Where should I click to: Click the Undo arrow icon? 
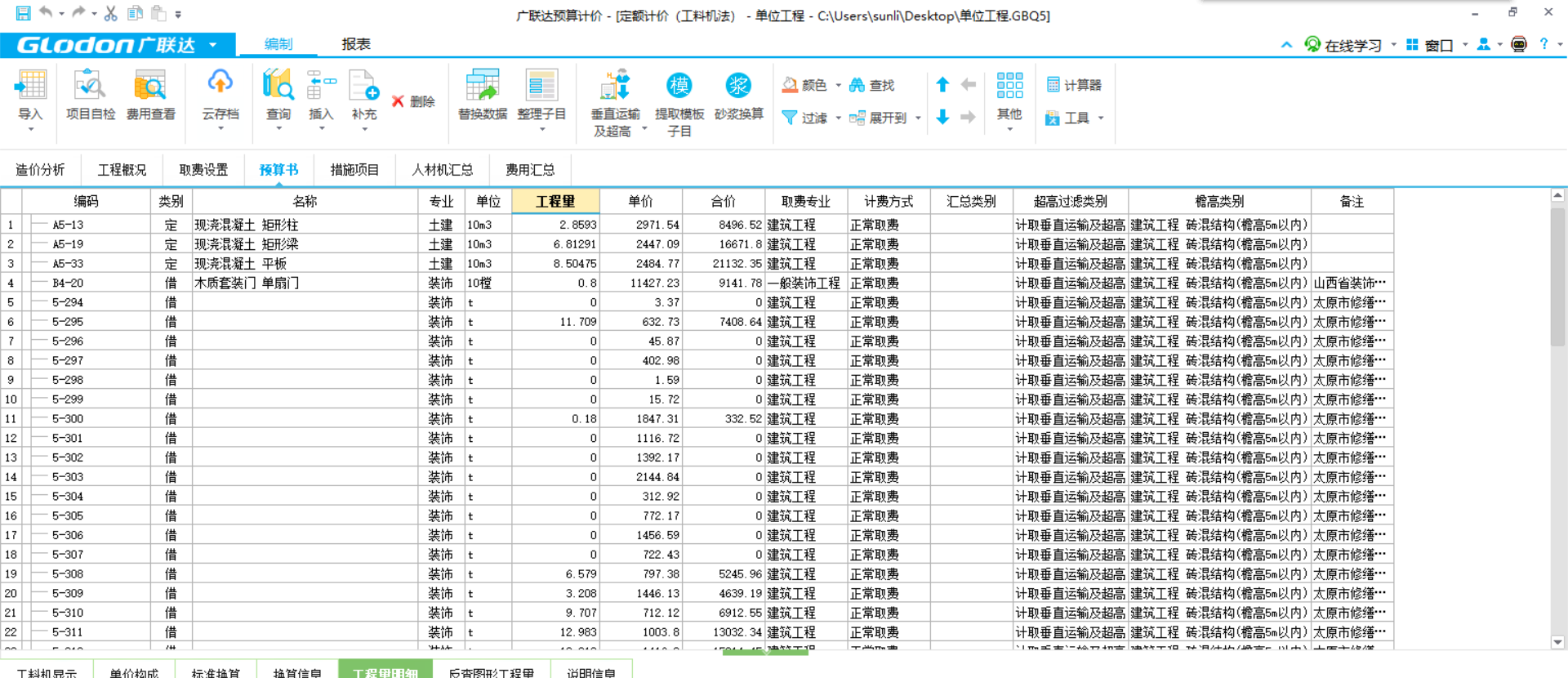click(x=47, y=12)
